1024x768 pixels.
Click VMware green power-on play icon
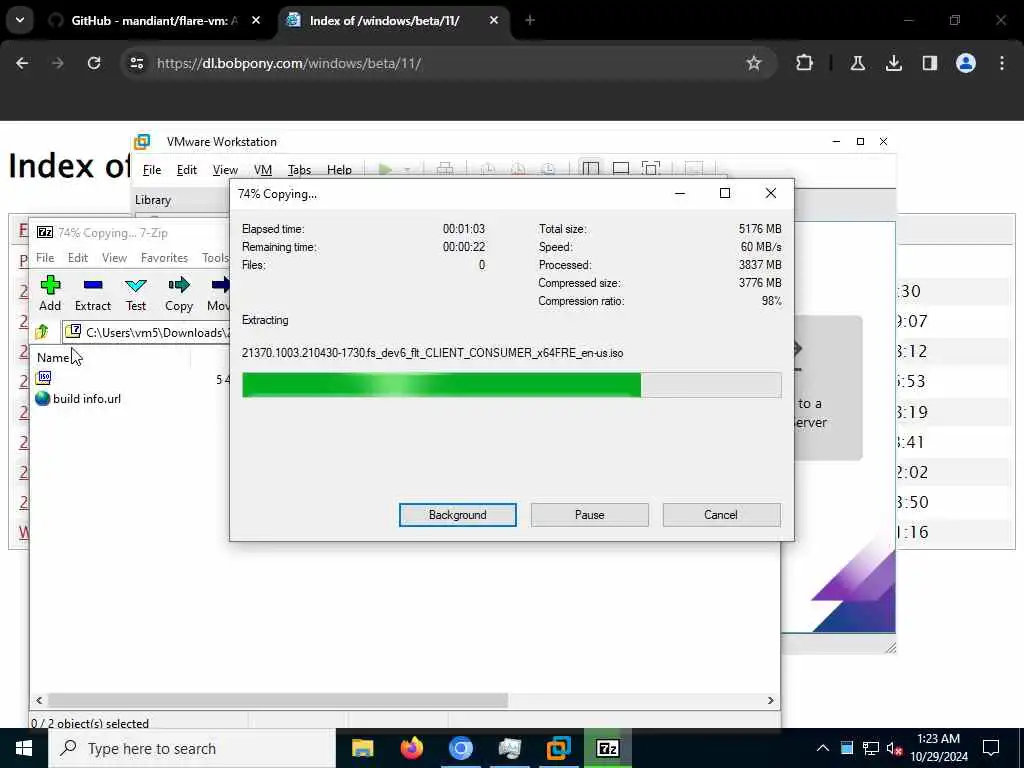pos(385,170)
